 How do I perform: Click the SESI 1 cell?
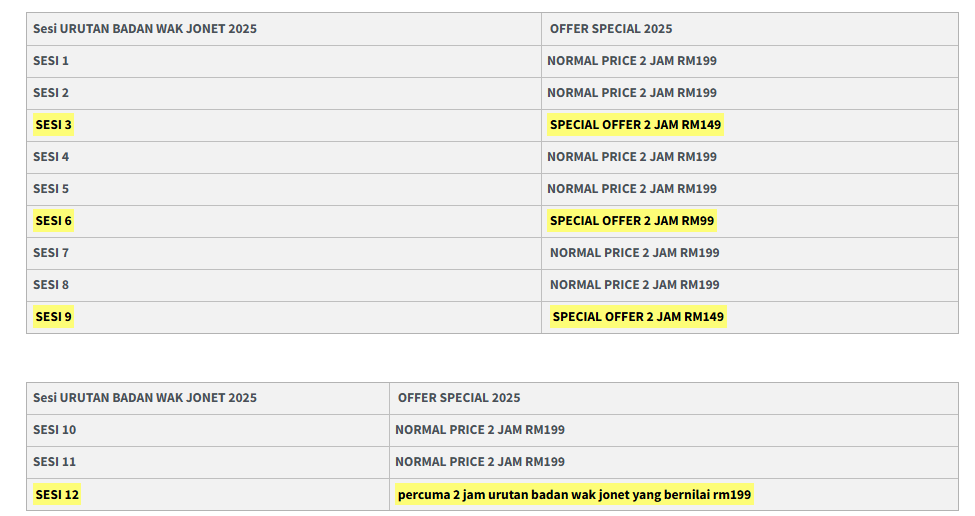51,61
